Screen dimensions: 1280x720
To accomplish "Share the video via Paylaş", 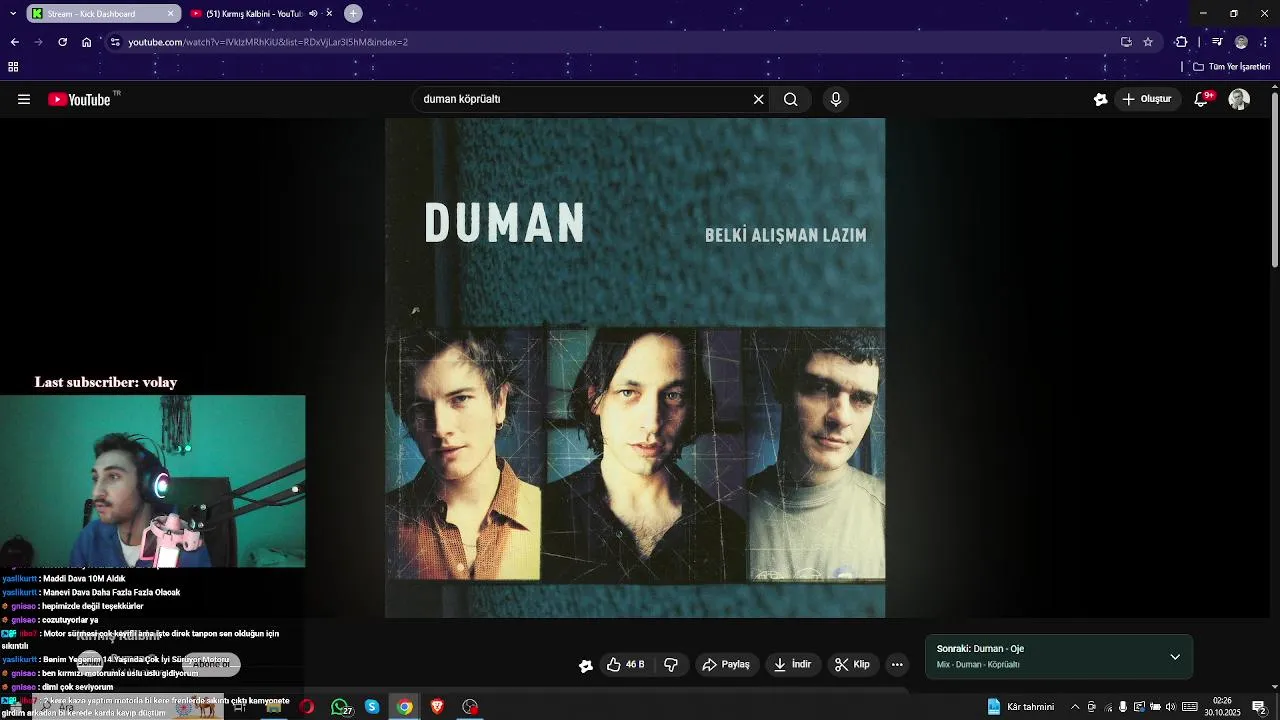I will pyautogui.click(x=726, y=664).
